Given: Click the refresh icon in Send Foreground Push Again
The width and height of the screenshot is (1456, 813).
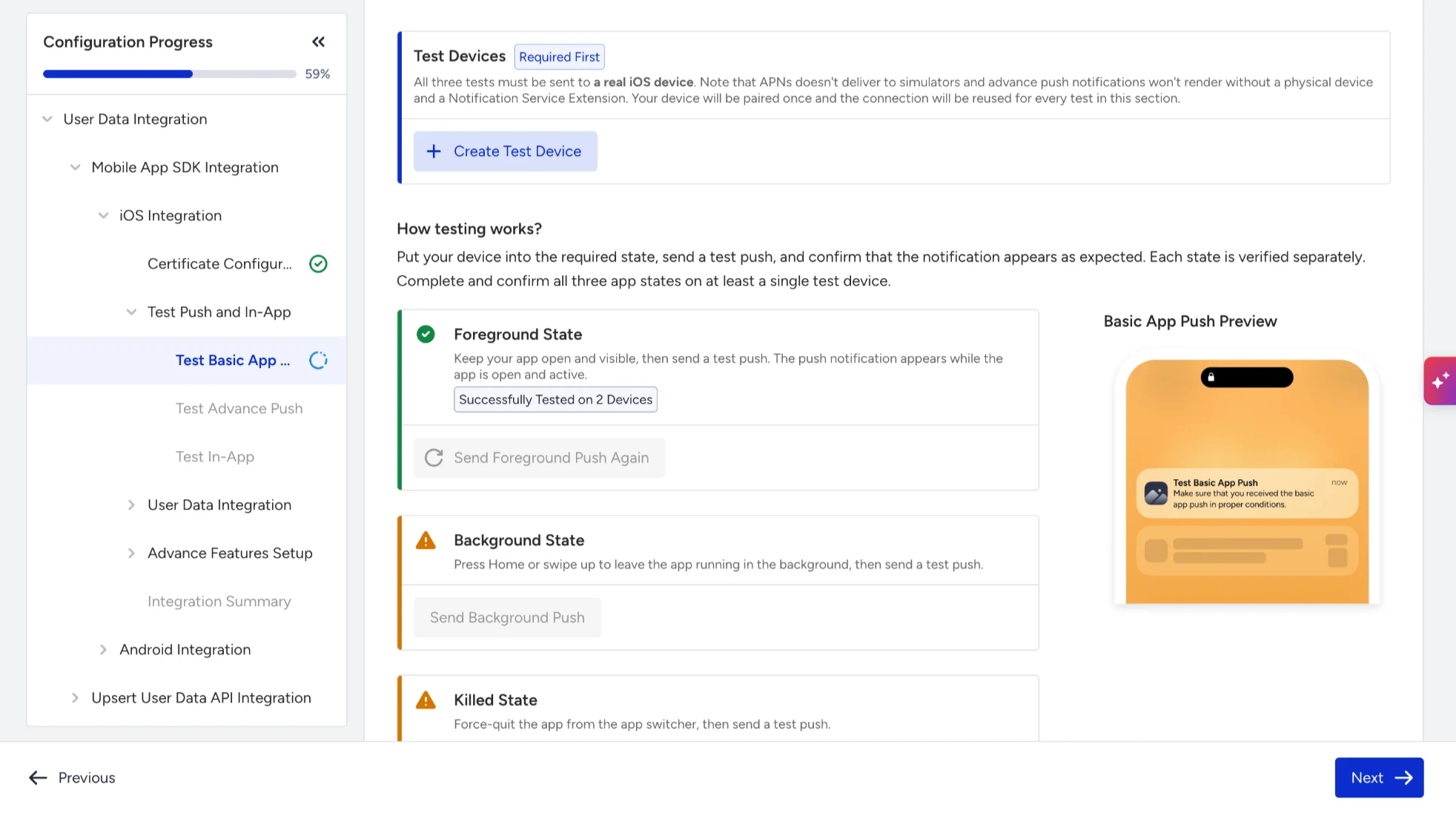Looking at the screenshot, I should (x=434, y=458).
